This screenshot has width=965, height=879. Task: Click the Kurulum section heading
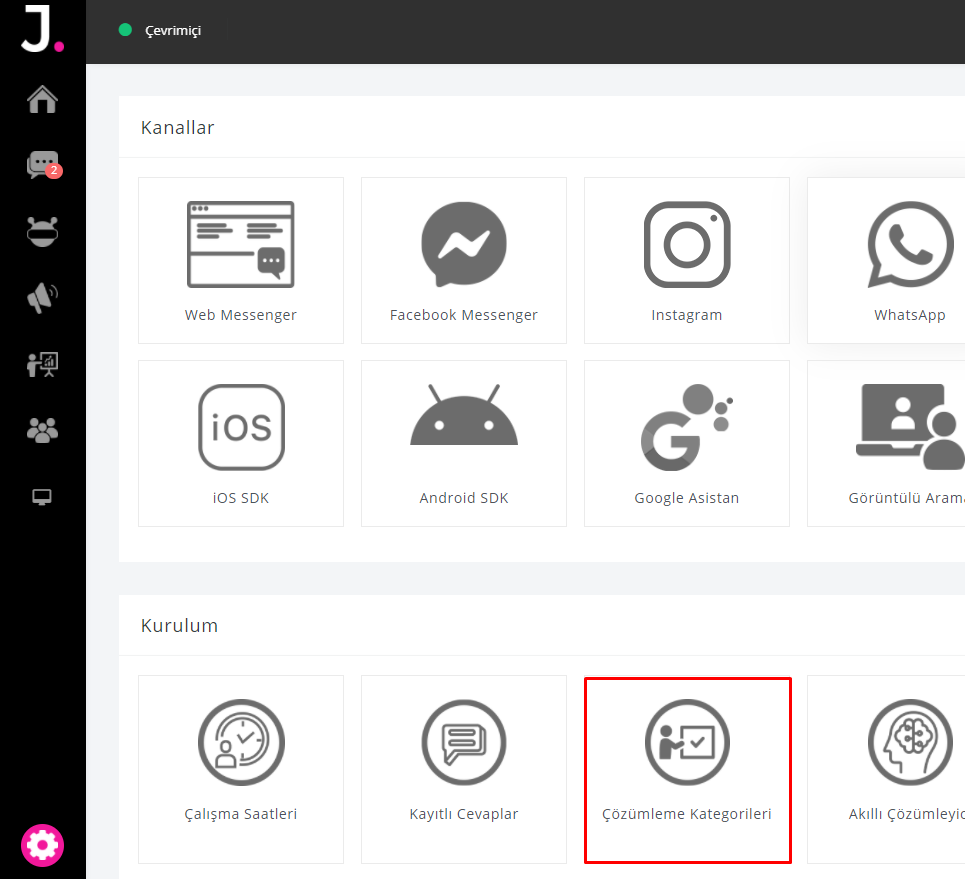(179, 625)
